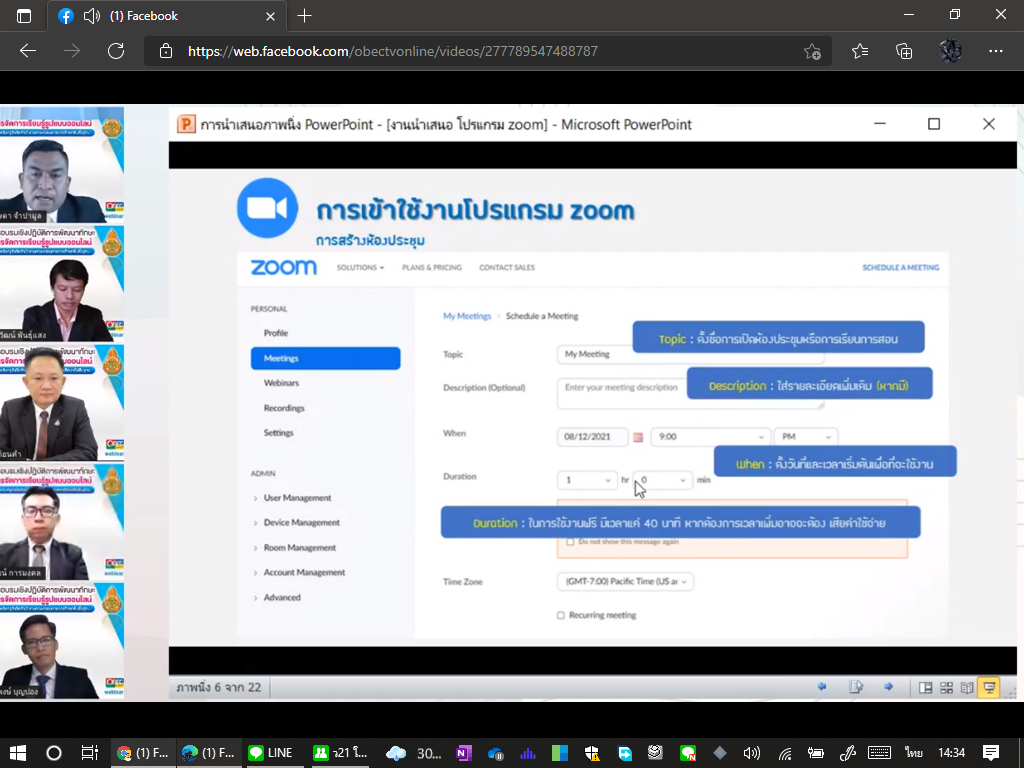The width and height of the screenshot is (1024, 768).
Task: Open Edge tab actions menu
Action: tap(24, 16)
